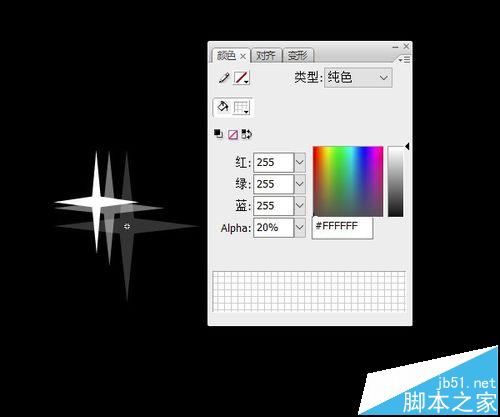Image resolution: width=500 pixels, height=417 pixels.
Task: Open the stroke color swatch picker
Action: point(241,78)
